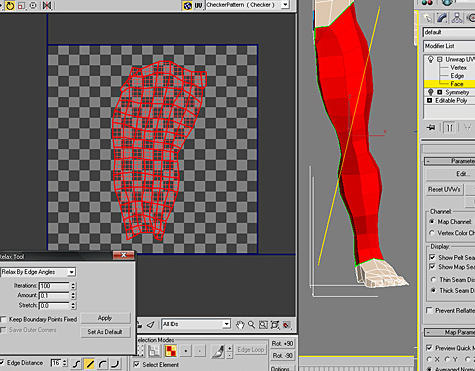
Task: Select the Freeform mode tool icon
Action: (33, 5)
